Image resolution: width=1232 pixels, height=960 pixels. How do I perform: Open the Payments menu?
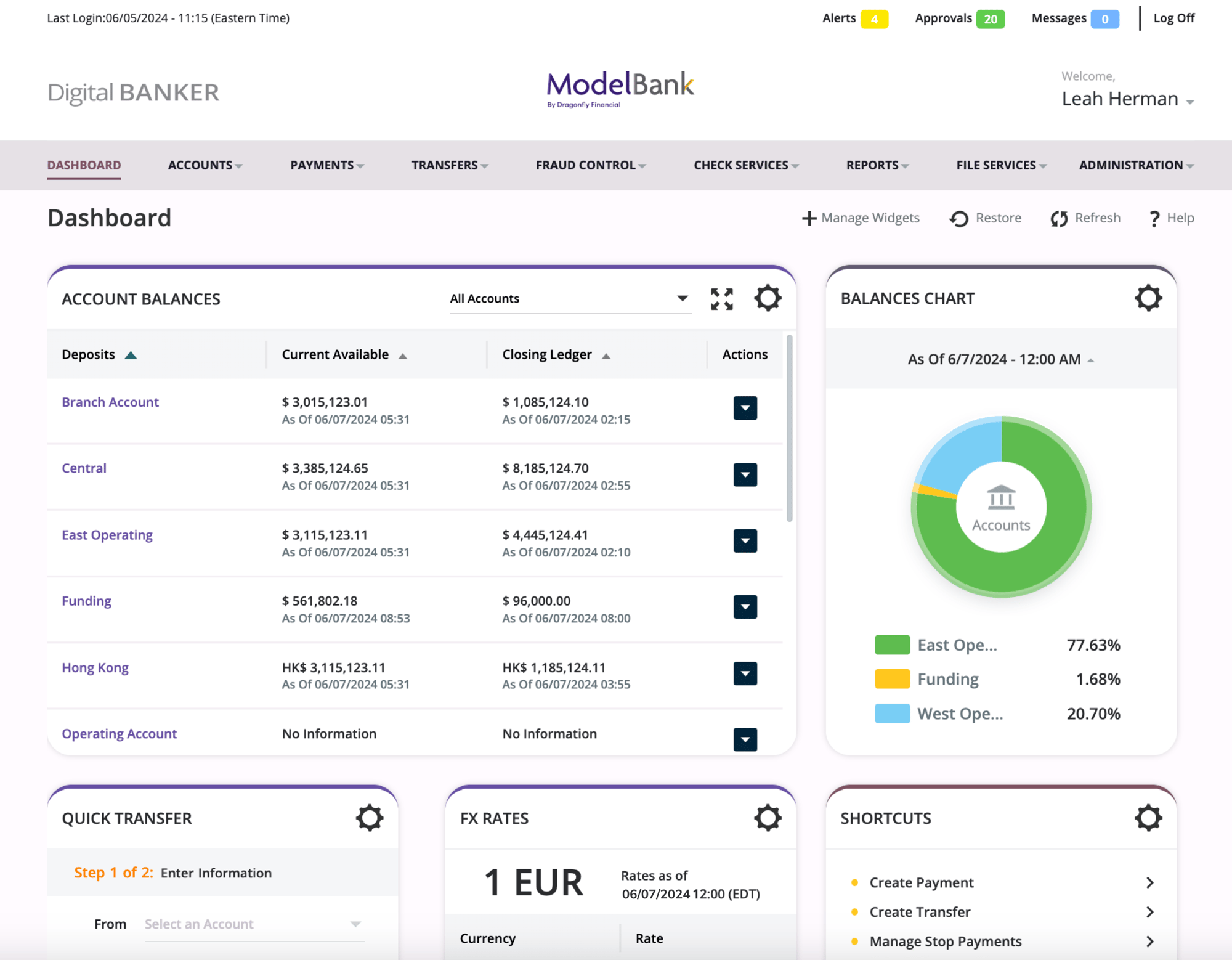[x=327, y=165]
